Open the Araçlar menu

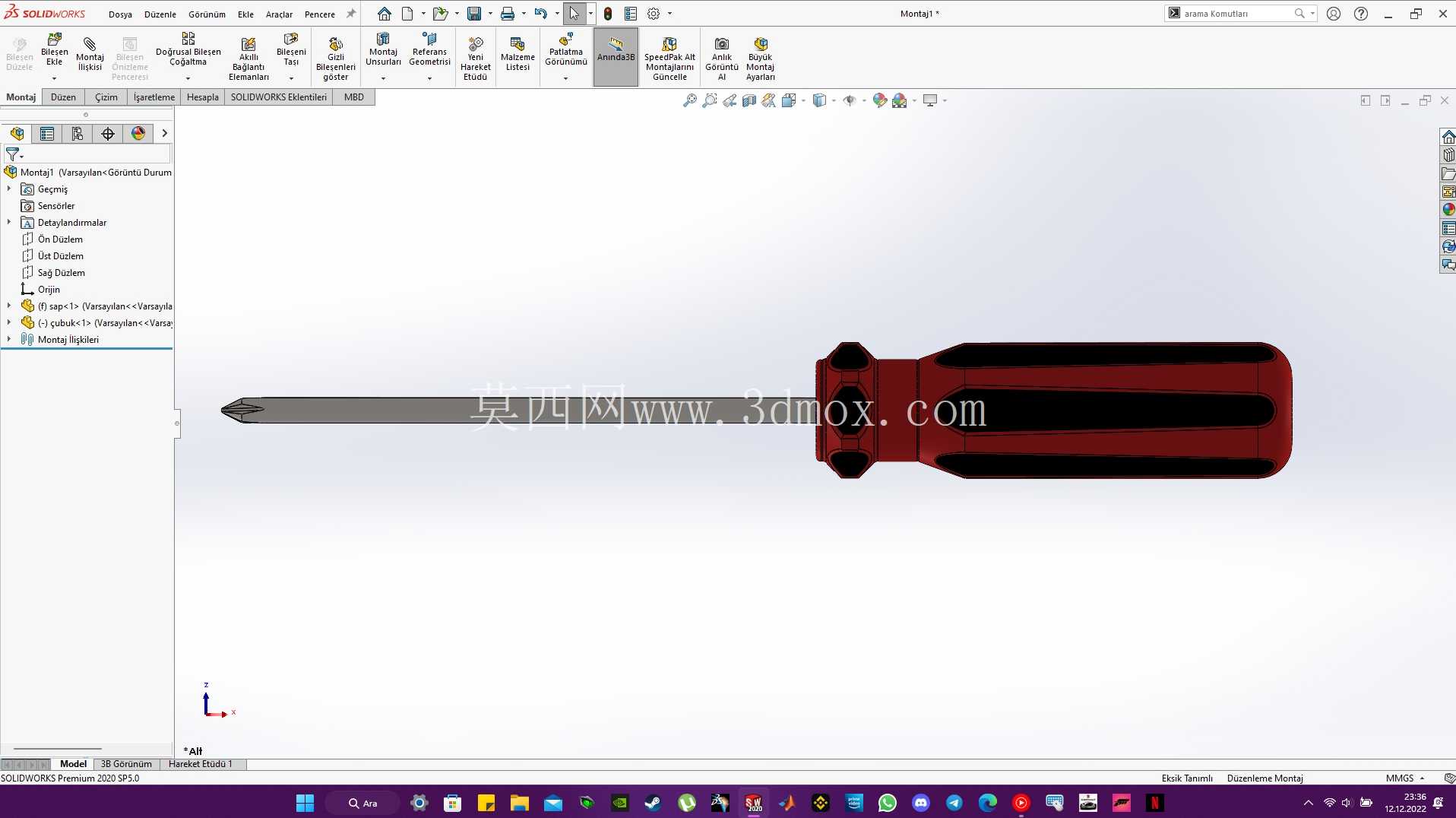tap(279, 14)
